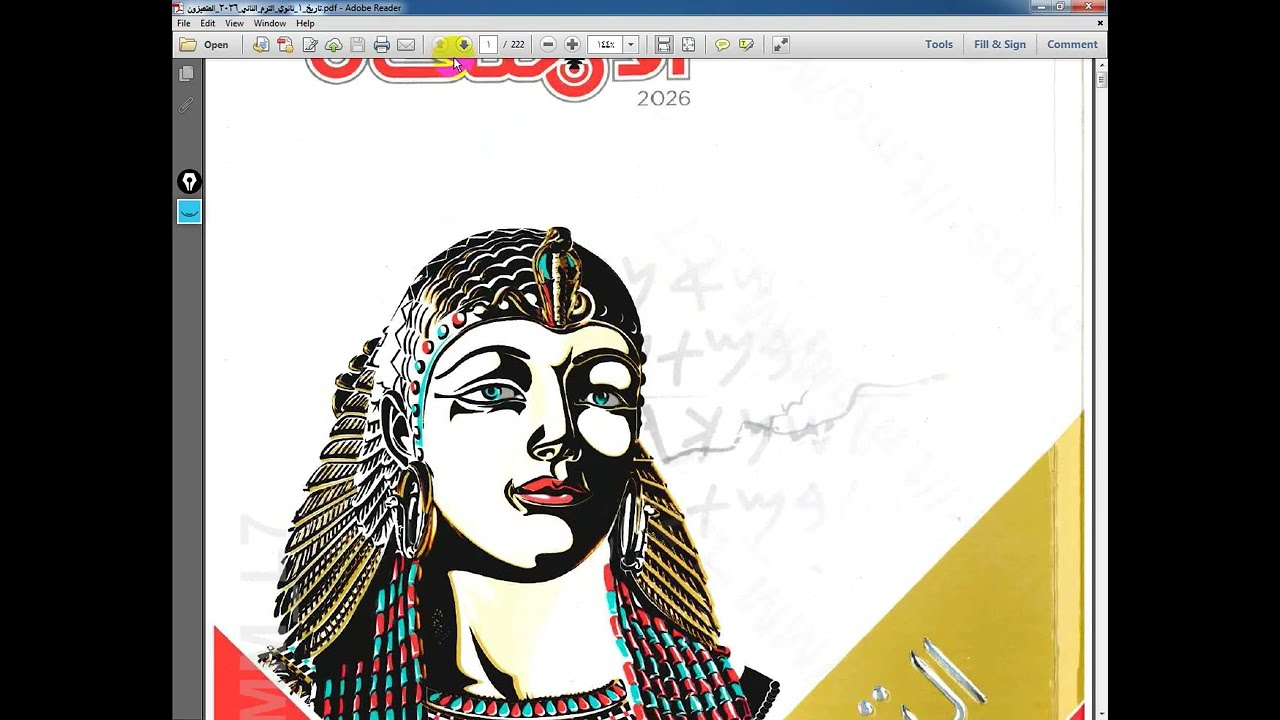Open the Comment pane
The width and height of the screenshot is (1280, 720).
1072,45
